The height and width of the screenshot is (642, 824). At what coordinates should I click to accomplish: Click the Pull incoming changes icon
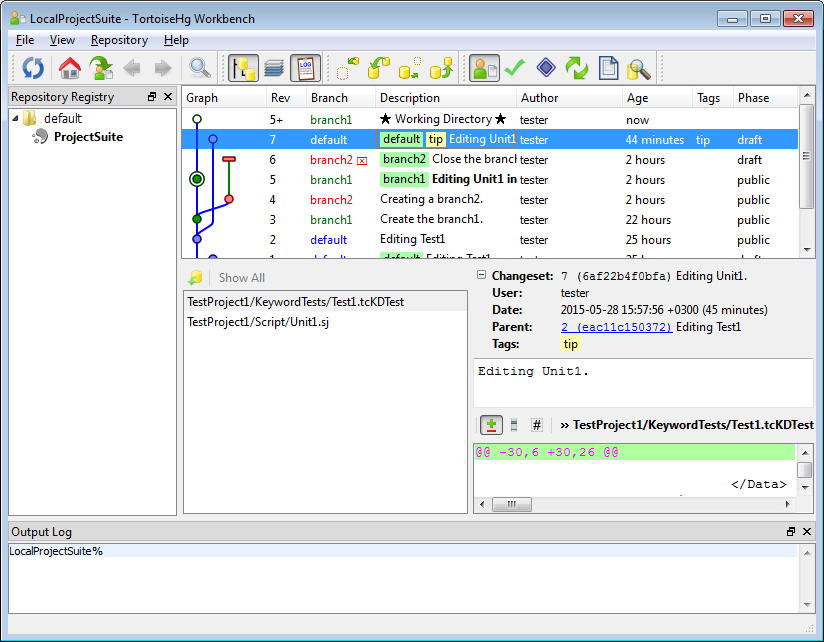click(378, 68)
